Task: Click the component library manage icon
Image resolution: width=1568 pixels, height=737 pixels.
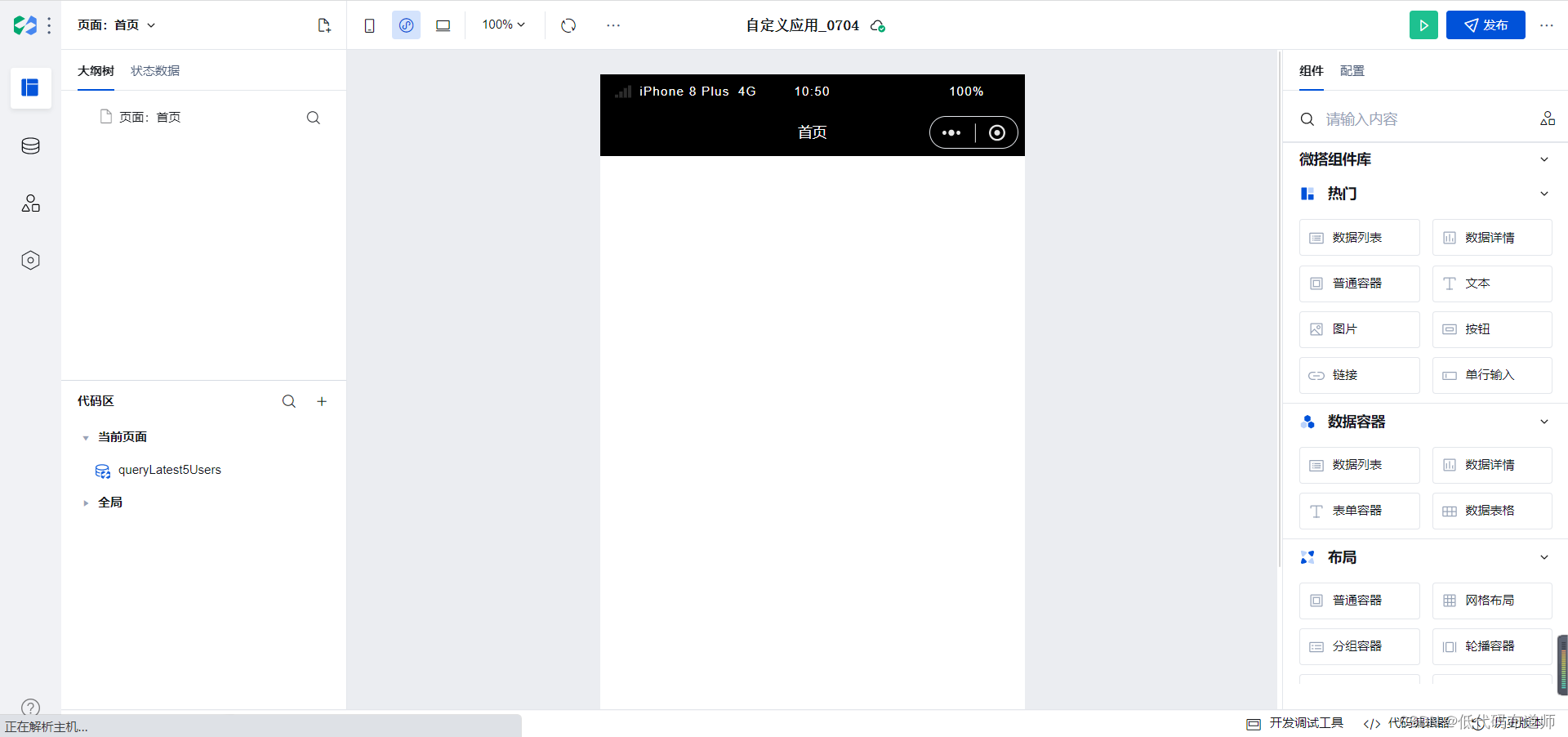Action: (x=1548, y=118)
